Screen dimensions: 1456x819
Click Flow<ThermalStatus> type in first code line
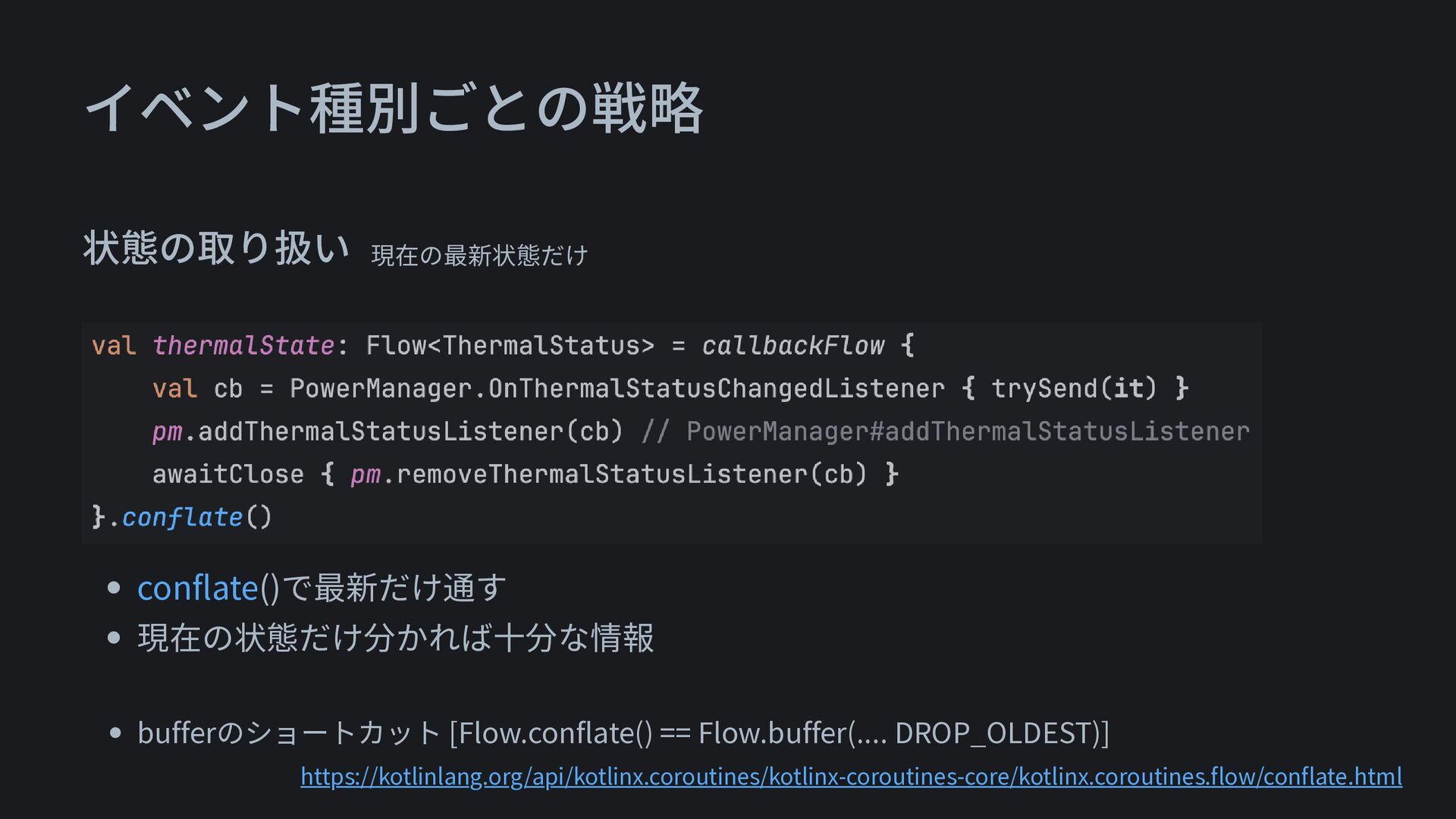click(510, 346)
